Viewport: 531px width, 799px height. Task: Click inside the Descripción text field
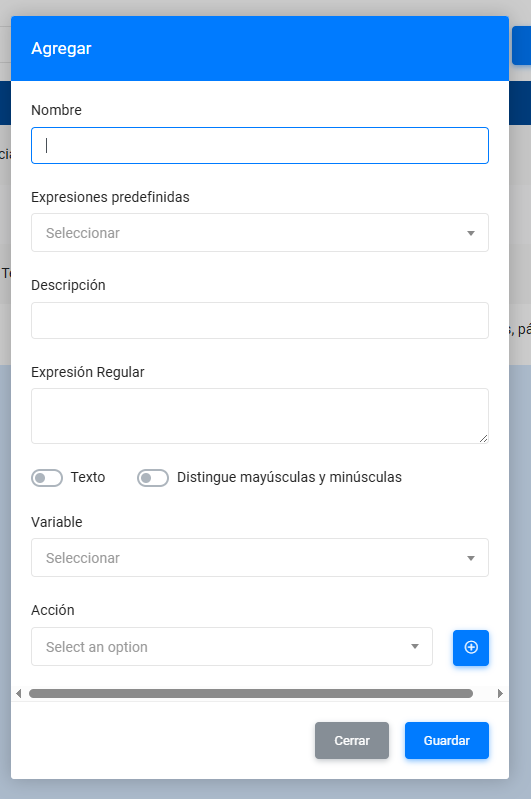[x=260, y=321]
